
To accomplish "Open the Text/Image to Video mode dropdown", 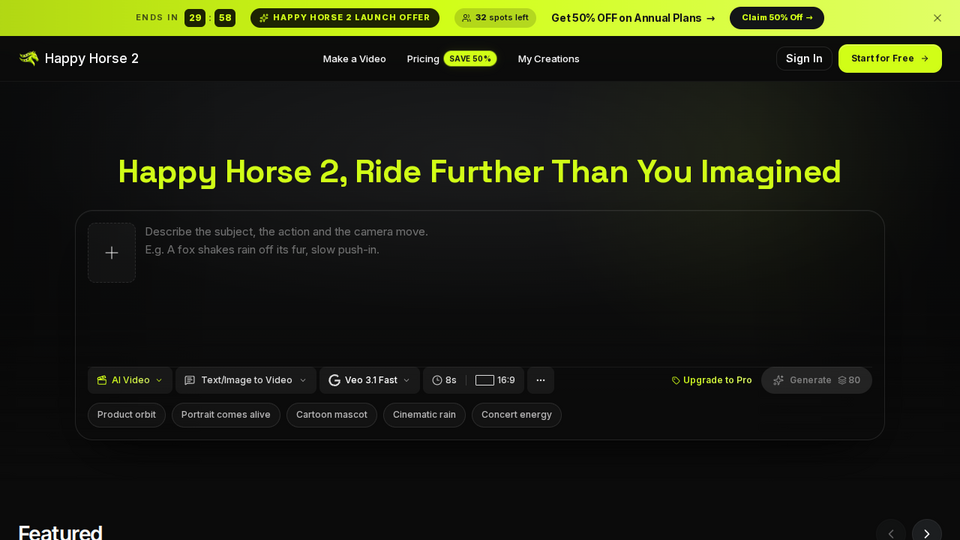I will 246,380.
